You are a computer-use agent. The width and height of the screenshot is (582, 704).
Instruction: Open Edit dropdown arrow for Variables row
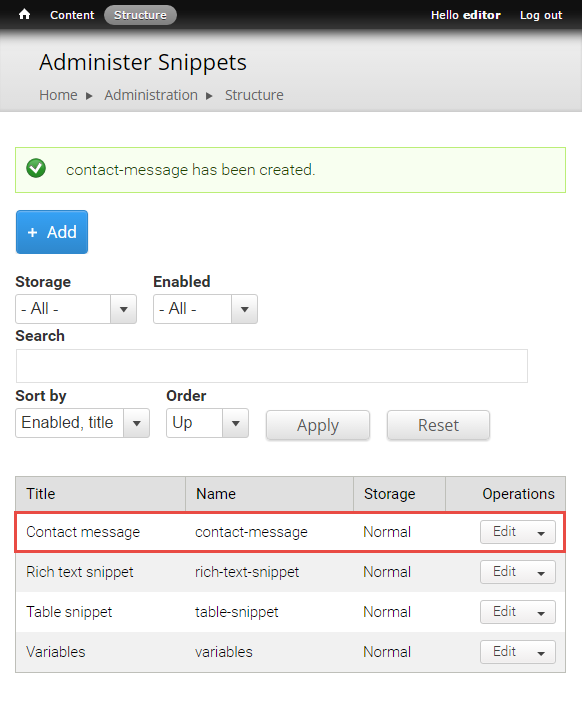[541, 652]
